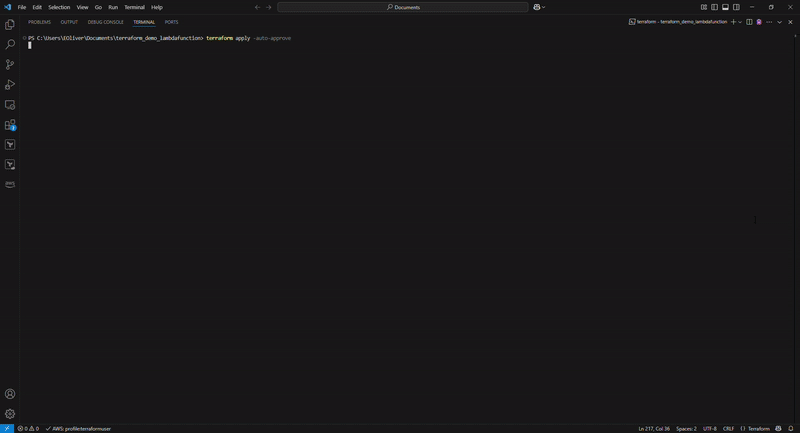This screenshot has height=433, width=800.
Task: Open the Accounts menu icon
Action: pyautogui.click(x=10, y=394)
